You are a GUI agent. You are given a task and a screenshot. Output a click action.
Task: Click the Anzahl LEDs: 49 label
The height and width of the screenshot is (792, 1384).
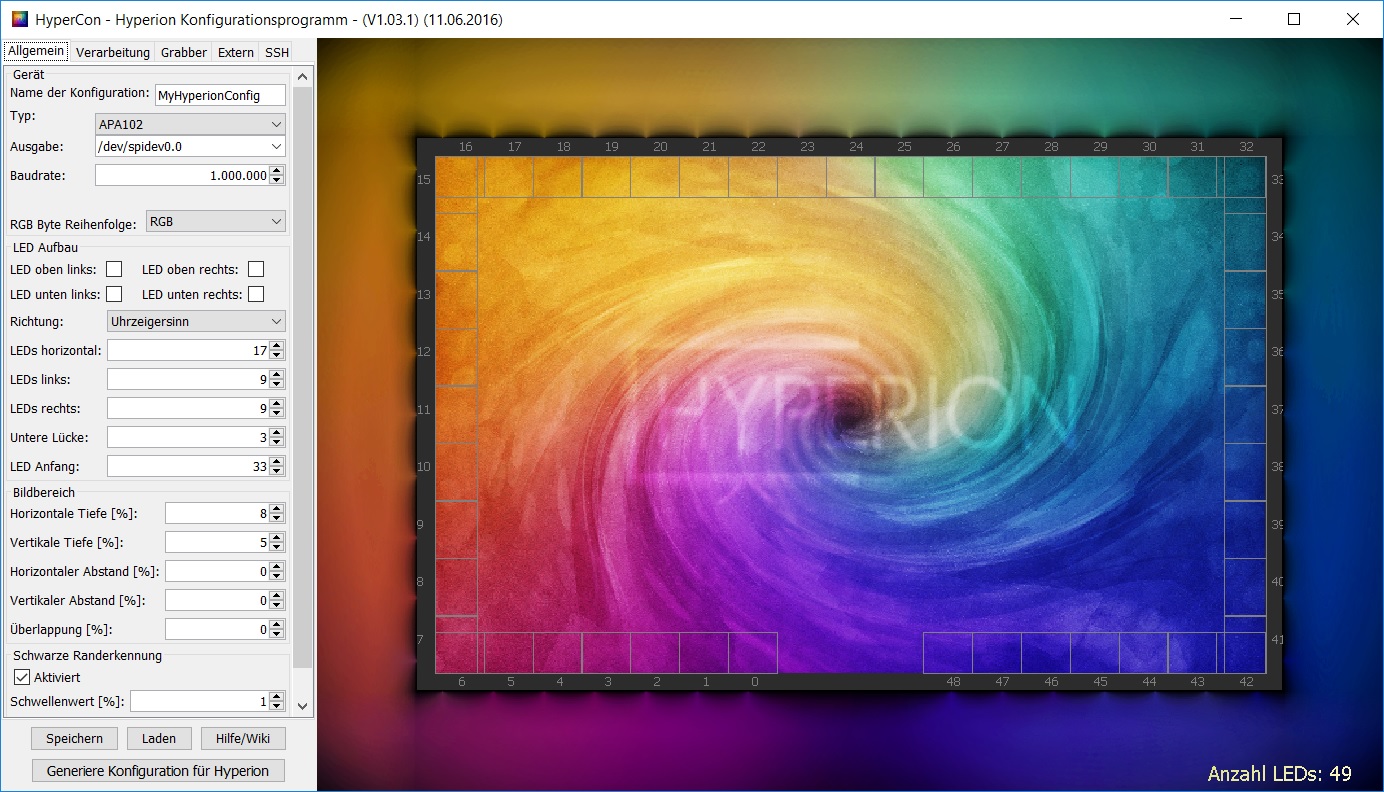(x=1279, y=773)
